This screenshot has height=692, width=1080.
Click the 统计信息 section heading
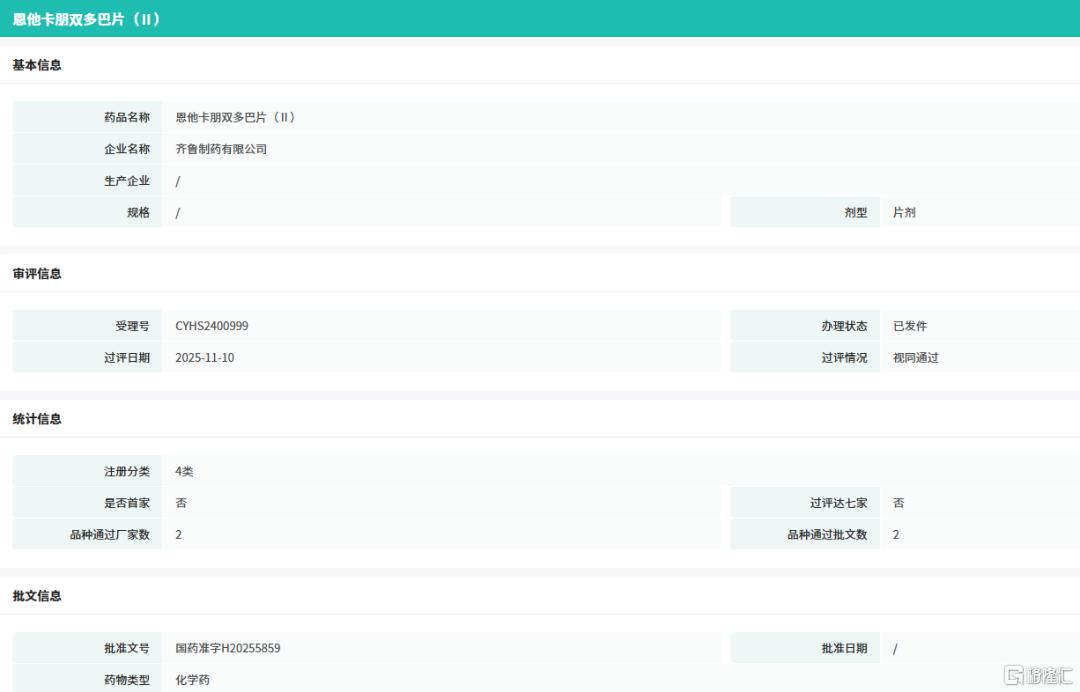[x=37, y=419]
